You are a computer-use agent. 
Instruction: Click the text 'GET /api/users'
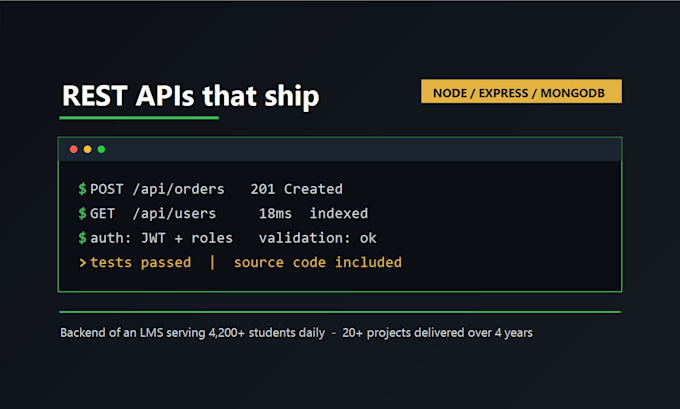153,213
